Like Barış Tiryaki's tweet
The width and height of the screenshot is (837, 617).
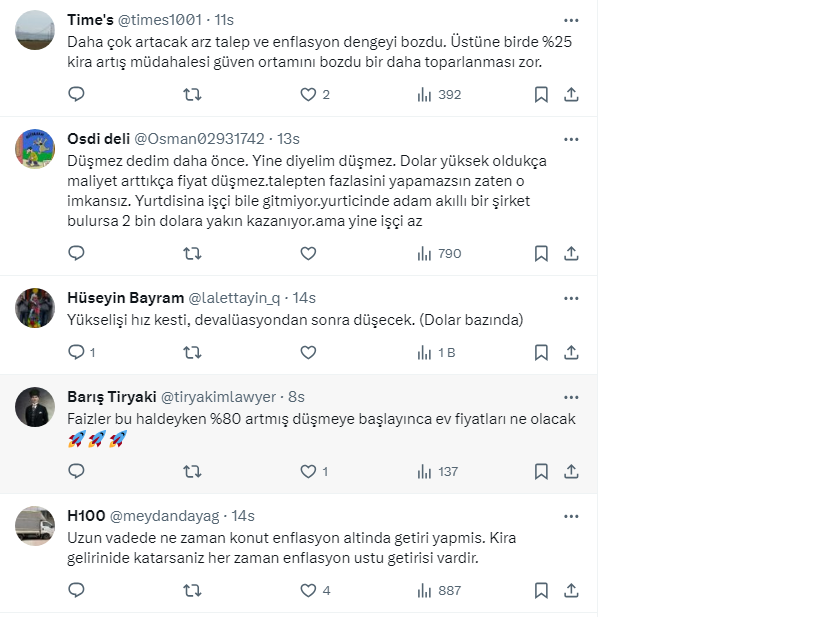308,471
